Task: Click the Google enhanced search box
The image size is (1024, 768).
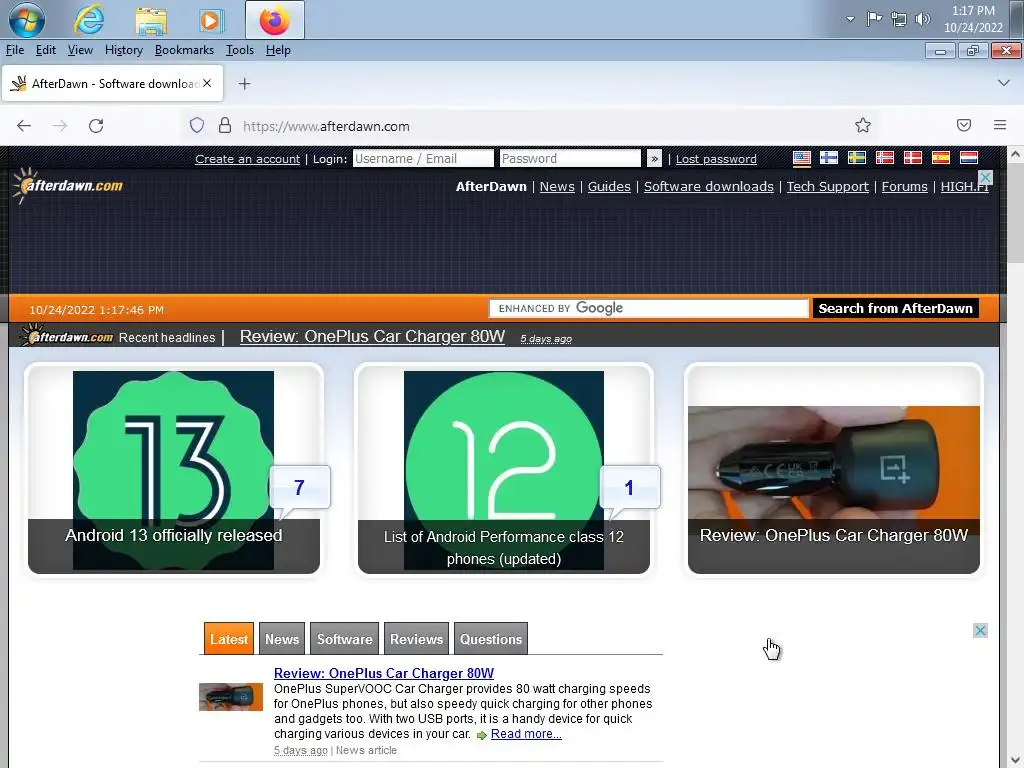Action: tap(649, 308)
